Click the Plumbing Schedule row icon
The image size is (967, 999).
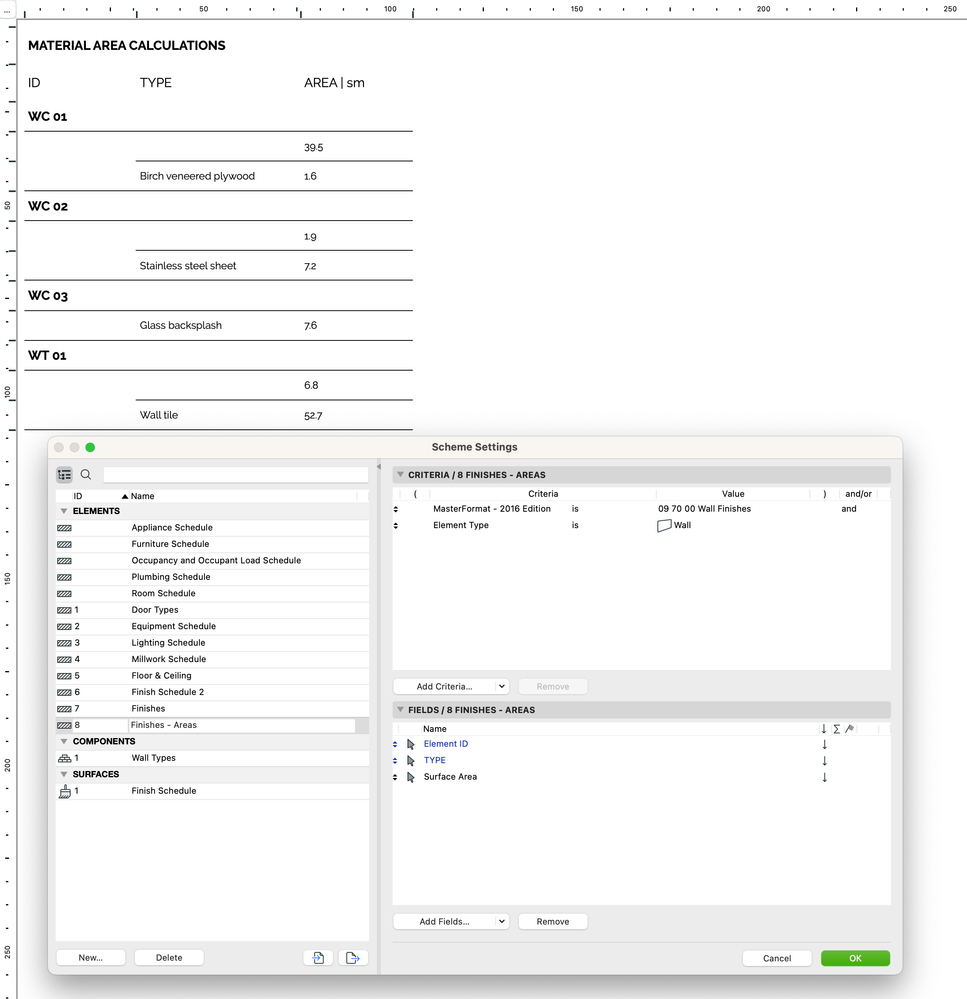point(64,577)
